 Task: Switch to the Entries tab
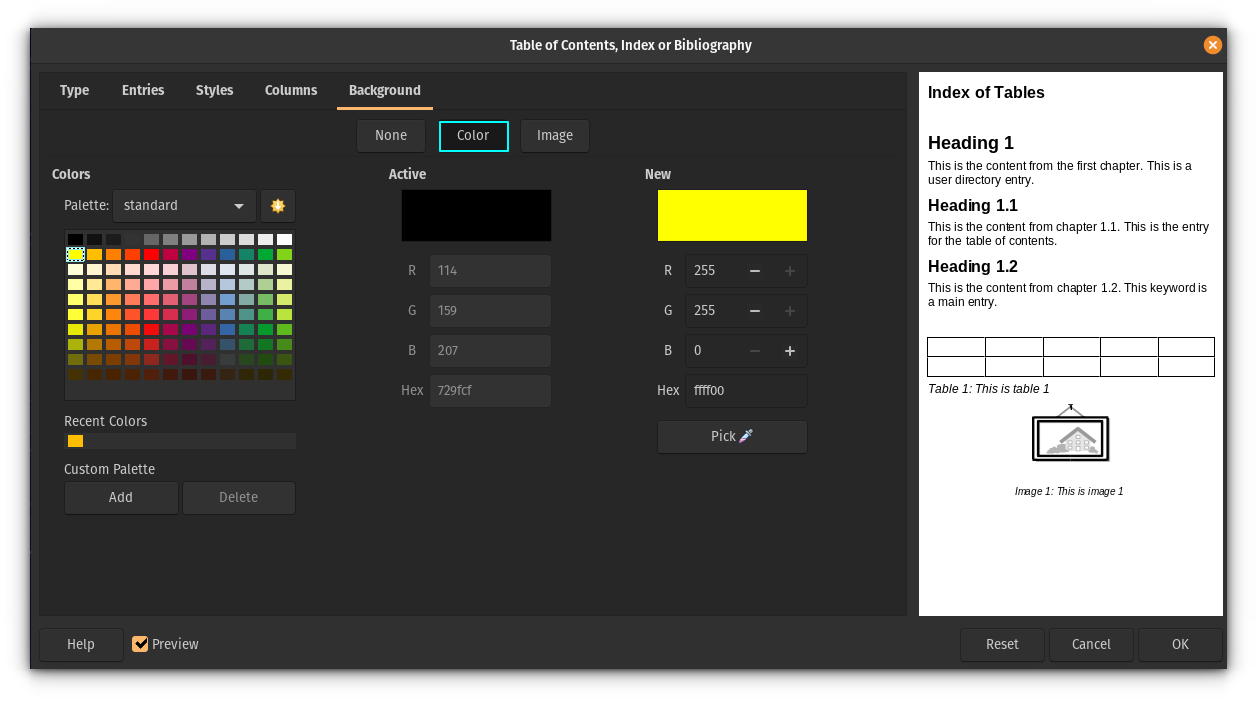[x=143, y=90]
